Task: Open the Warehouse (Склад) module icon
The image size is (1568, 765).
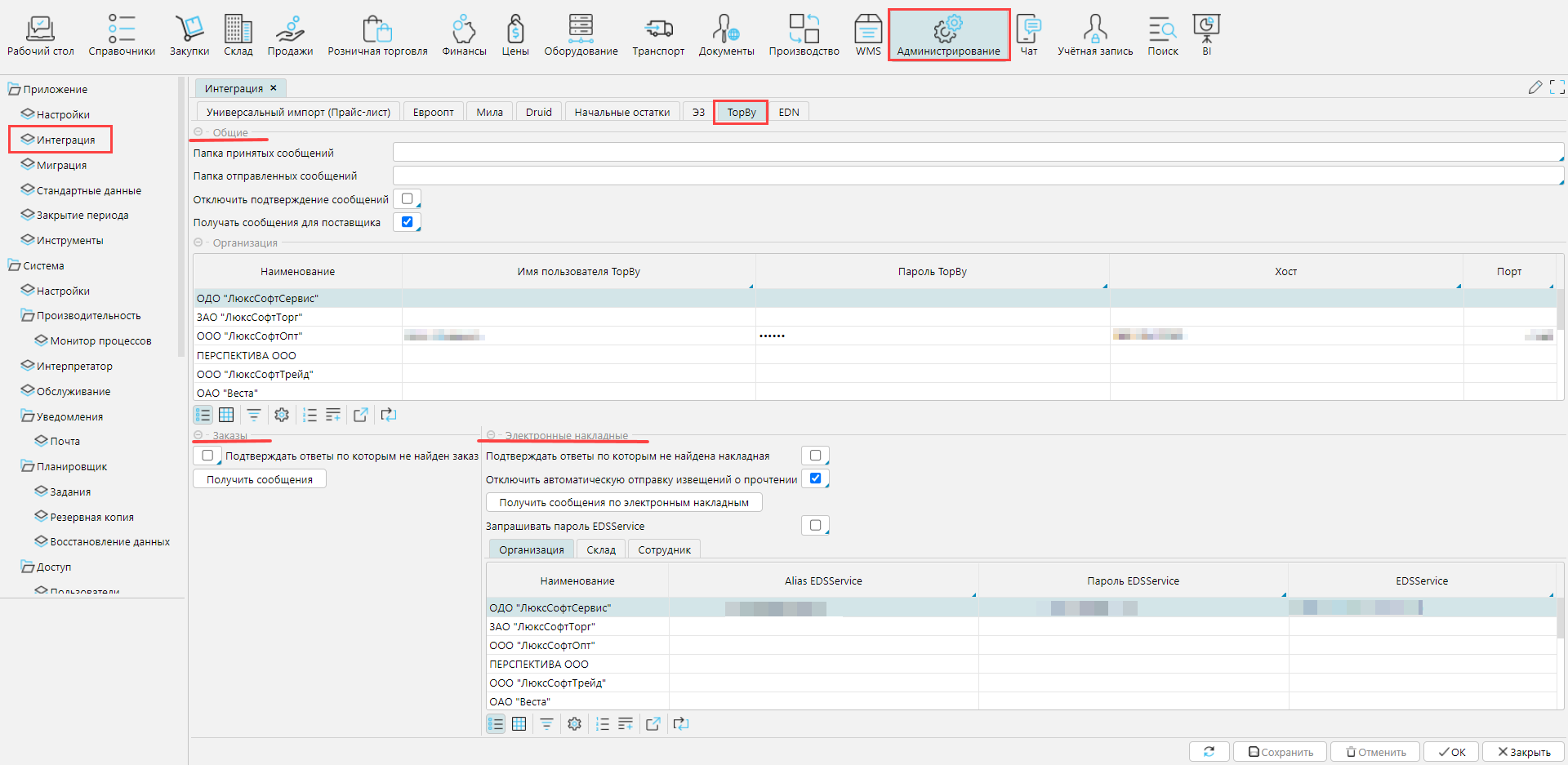Action: (x=238, y=35)
